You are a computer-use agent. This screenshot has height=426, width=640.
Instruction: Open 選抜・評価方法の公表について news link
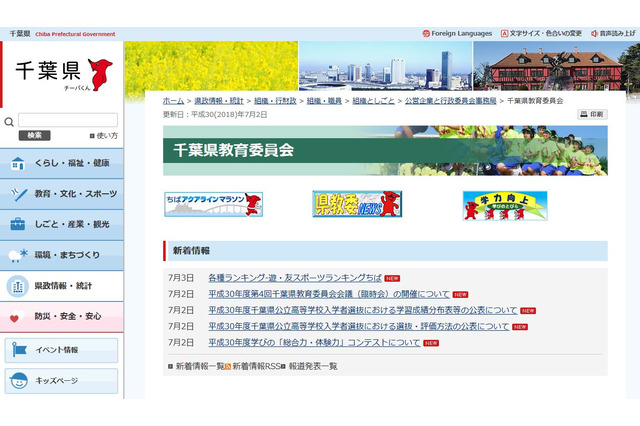(x=359, y=326)
